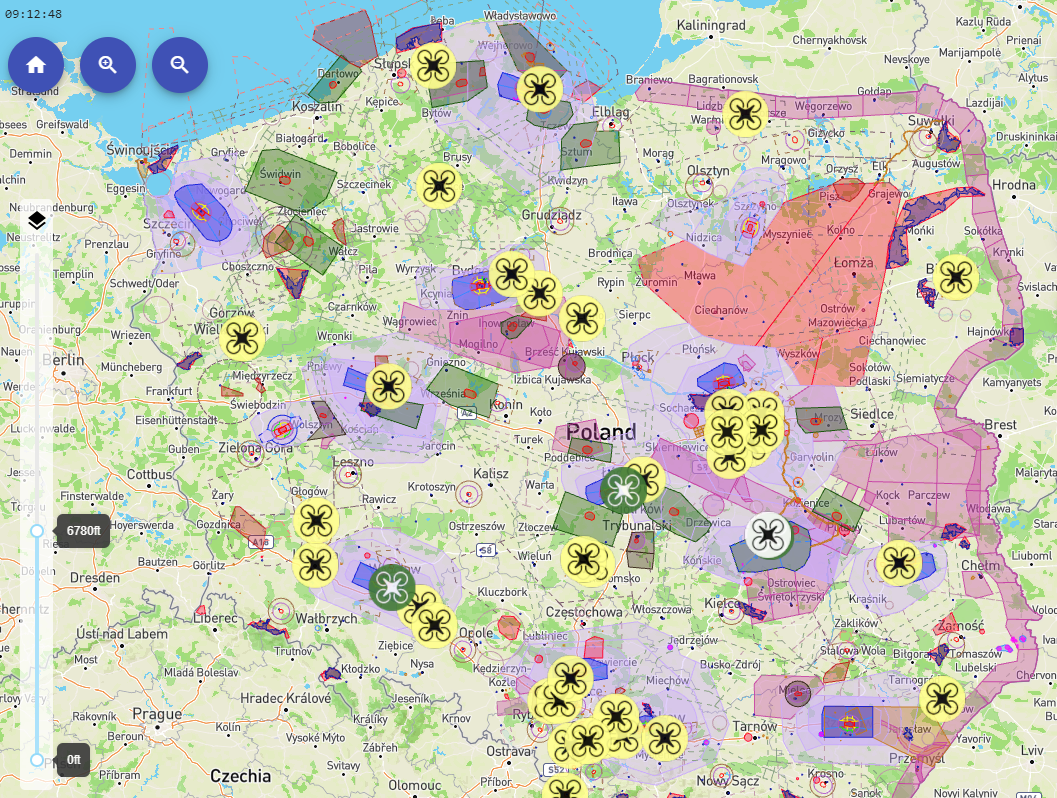The width and height of the screenshot is (1057, 798).
Task: Click the Olsztyn city label
Action: [708, 171]
